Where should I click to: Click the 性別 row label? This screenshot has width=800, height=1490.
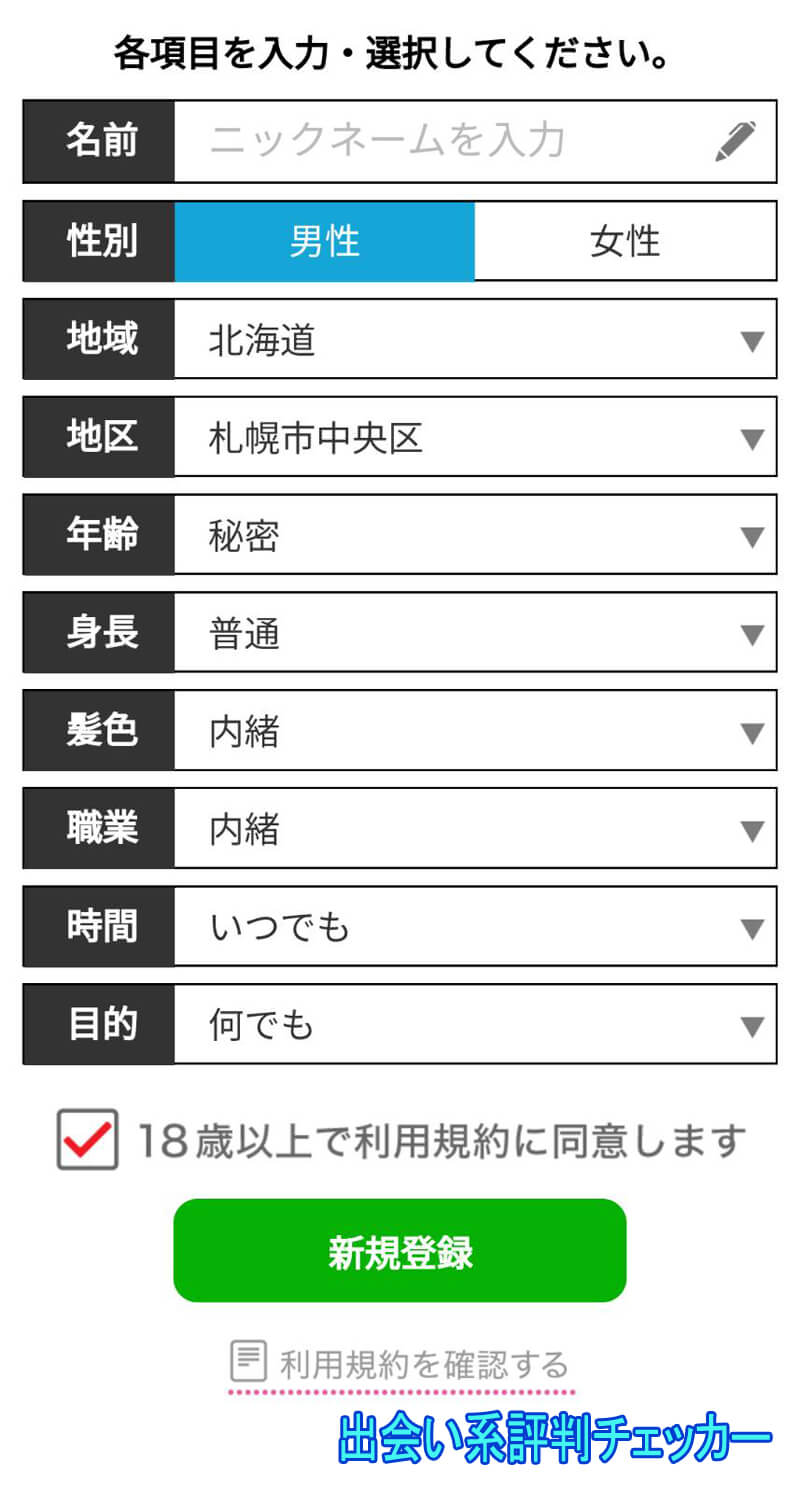click(x=99, y=242)
